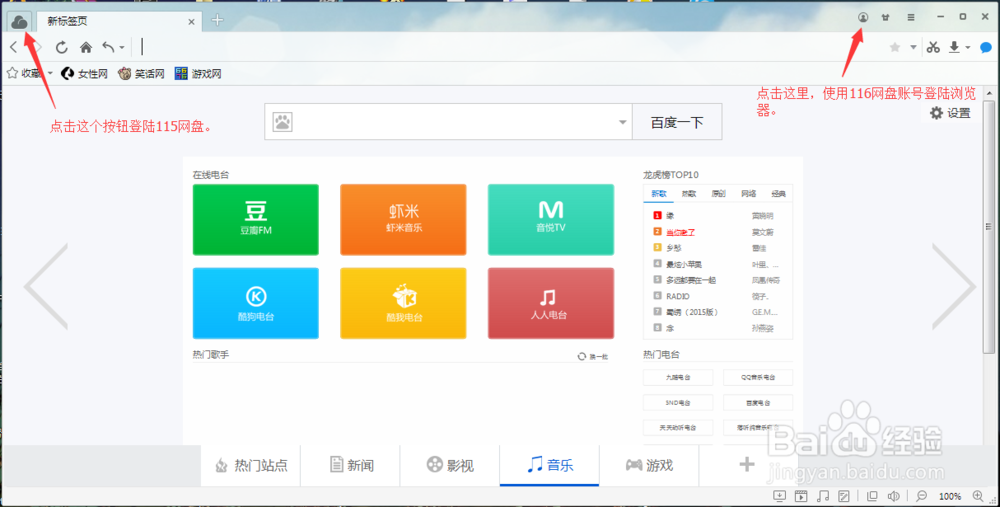Click the Baidu paw icon in search box
This screenshot has width=1000, height=507.
coord(283,122)
